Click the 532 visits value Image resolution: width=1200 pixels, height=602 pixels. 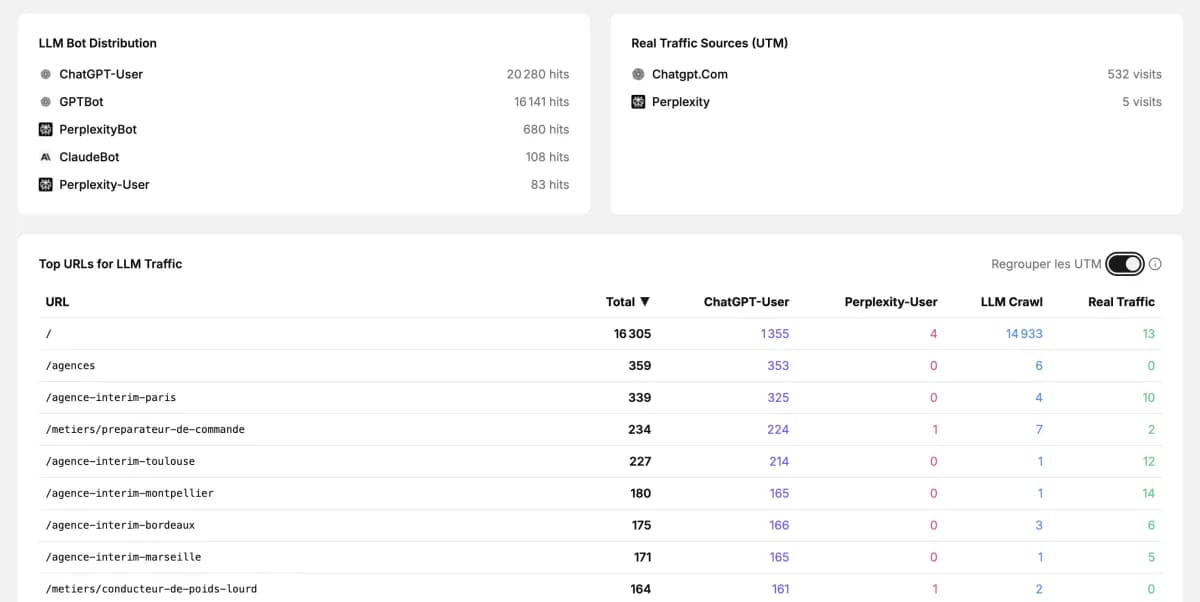coord(1134,74)
